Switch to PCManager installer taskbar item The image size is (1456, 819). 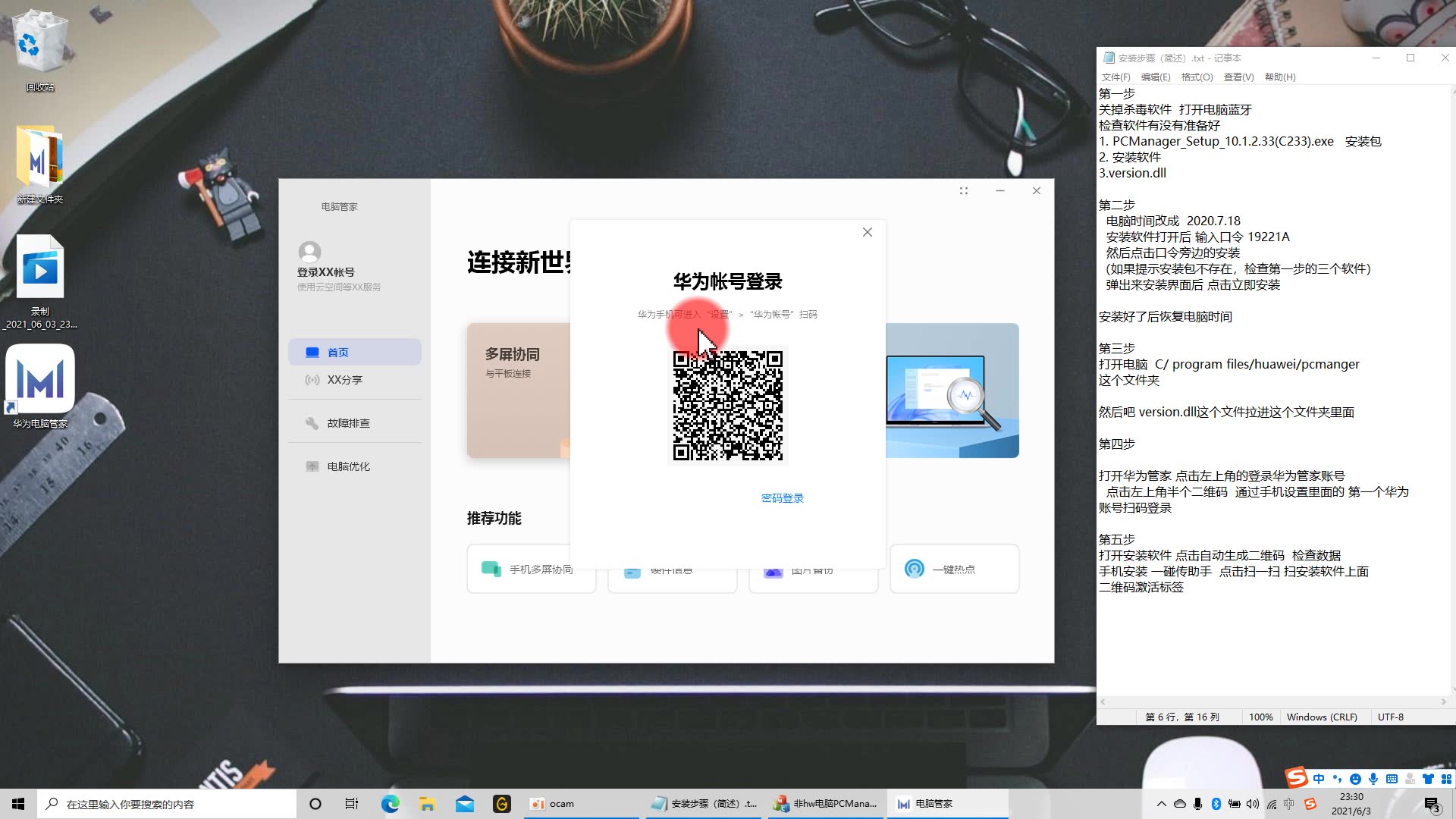coord(827,804)
